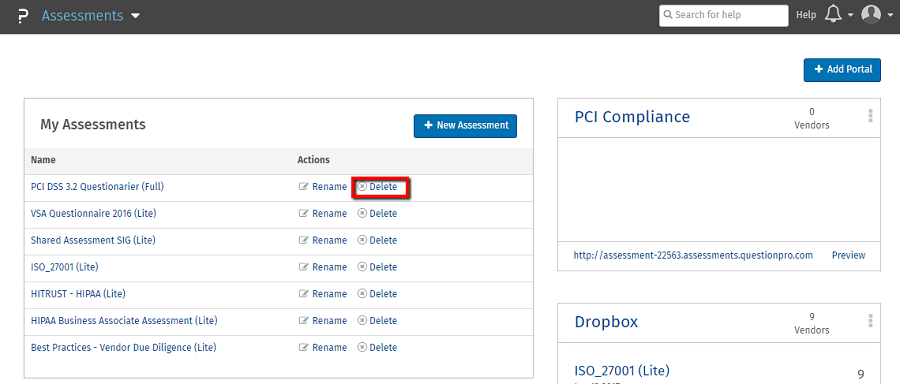The height and width of the screenshot is (384, 900).
Task: Expand the dropdown arrow beside the avatar
Action: click(889, 15)
